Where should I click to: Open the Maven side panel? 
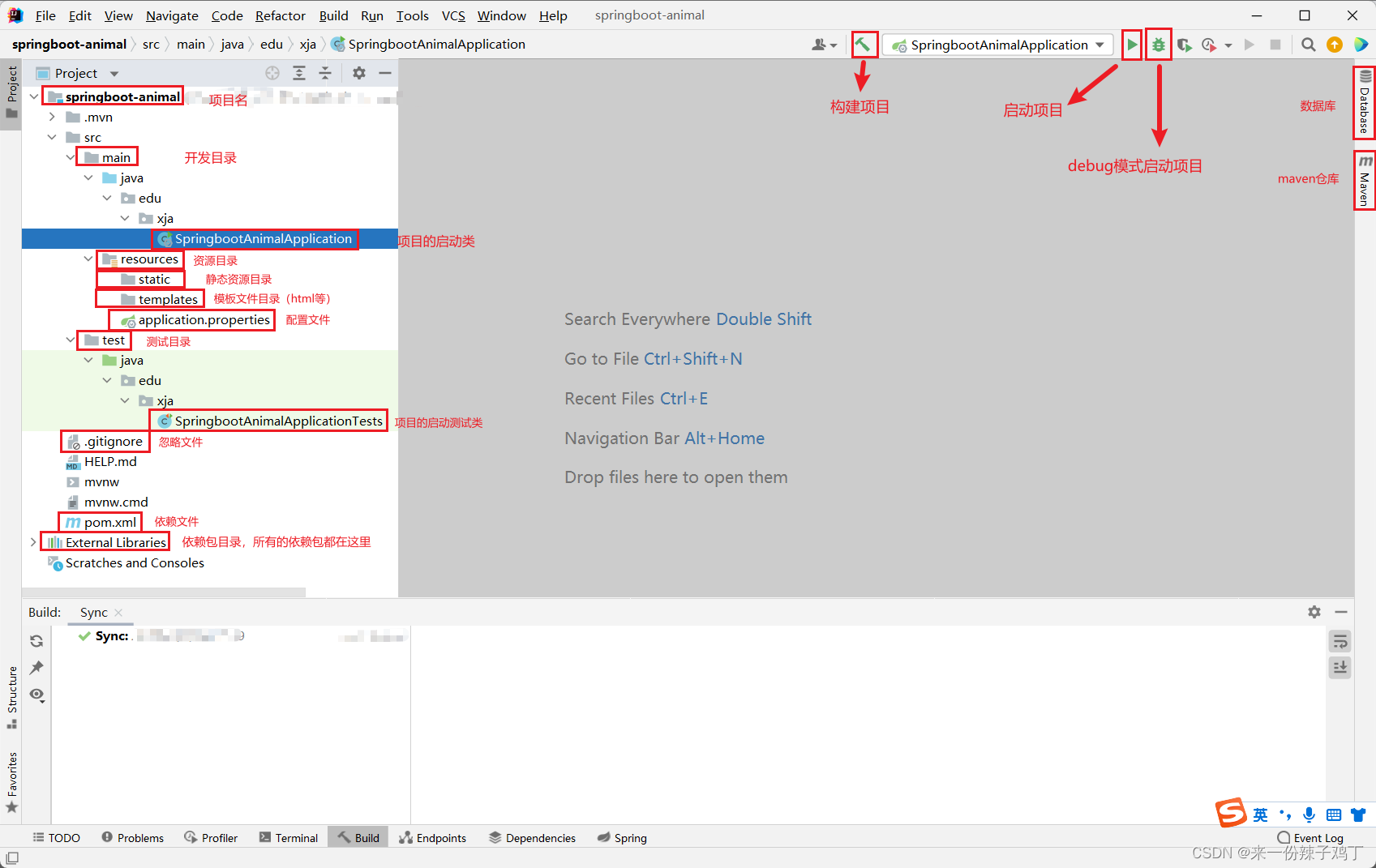1365,180
